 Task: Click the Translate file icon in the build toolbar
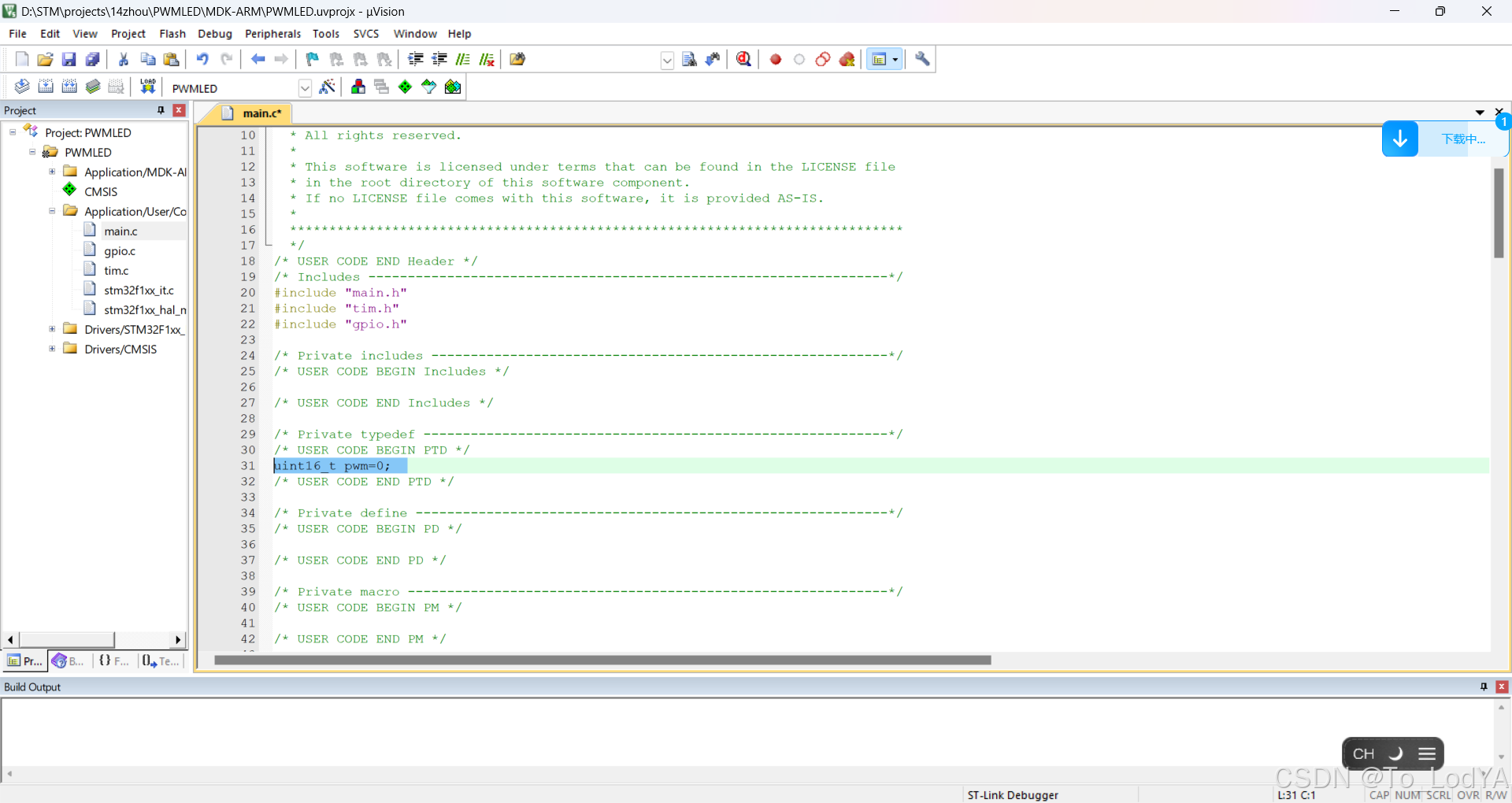22,87
